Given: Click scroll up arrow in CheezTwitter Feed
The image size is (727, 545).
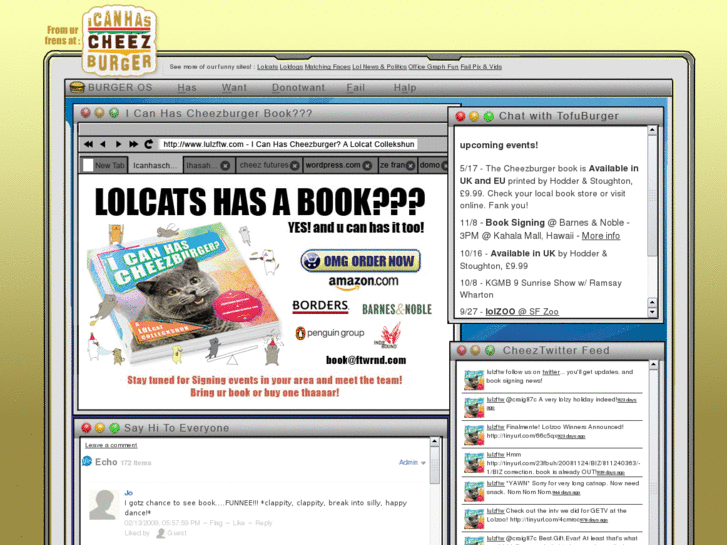Looking at the screenshot, I should (653, 365).
